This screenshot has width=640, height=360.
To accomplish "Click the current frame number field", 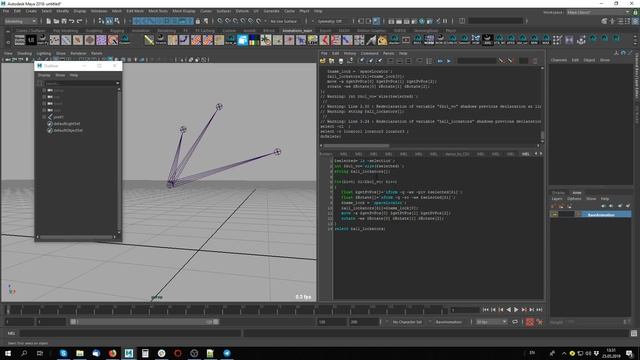I will pos(464,310).
